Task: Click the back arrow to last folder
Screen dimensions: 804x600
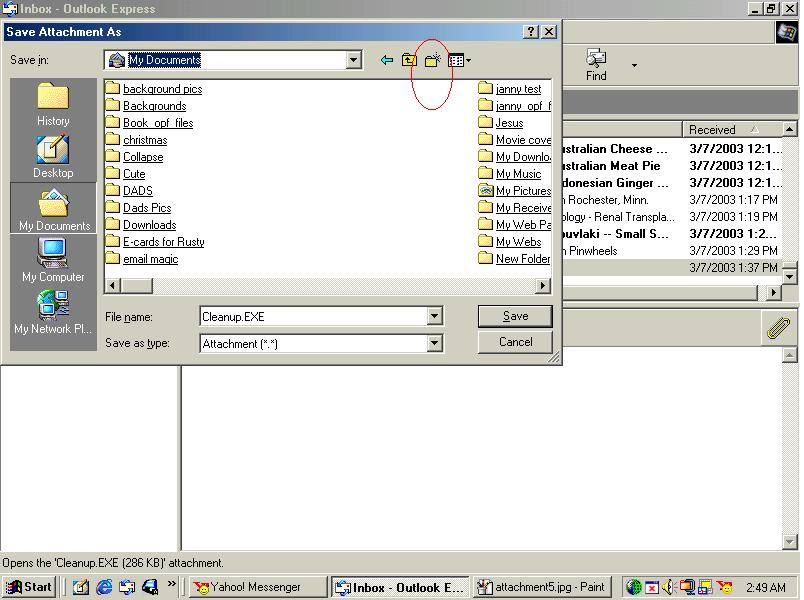Action: tap(387, 60)
